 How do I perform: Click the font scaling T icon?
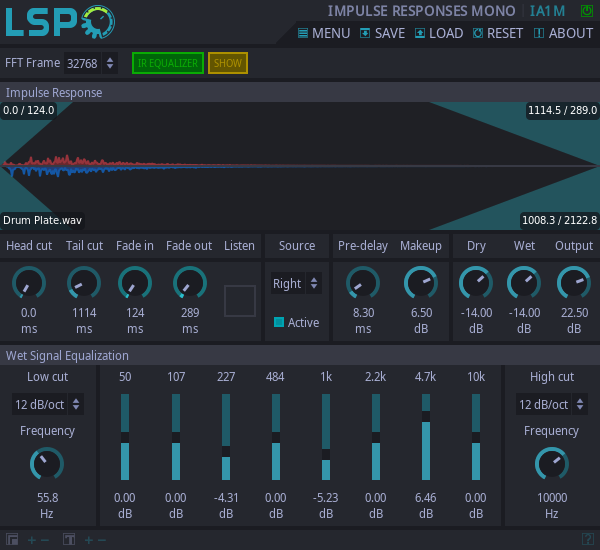[69, 540]
